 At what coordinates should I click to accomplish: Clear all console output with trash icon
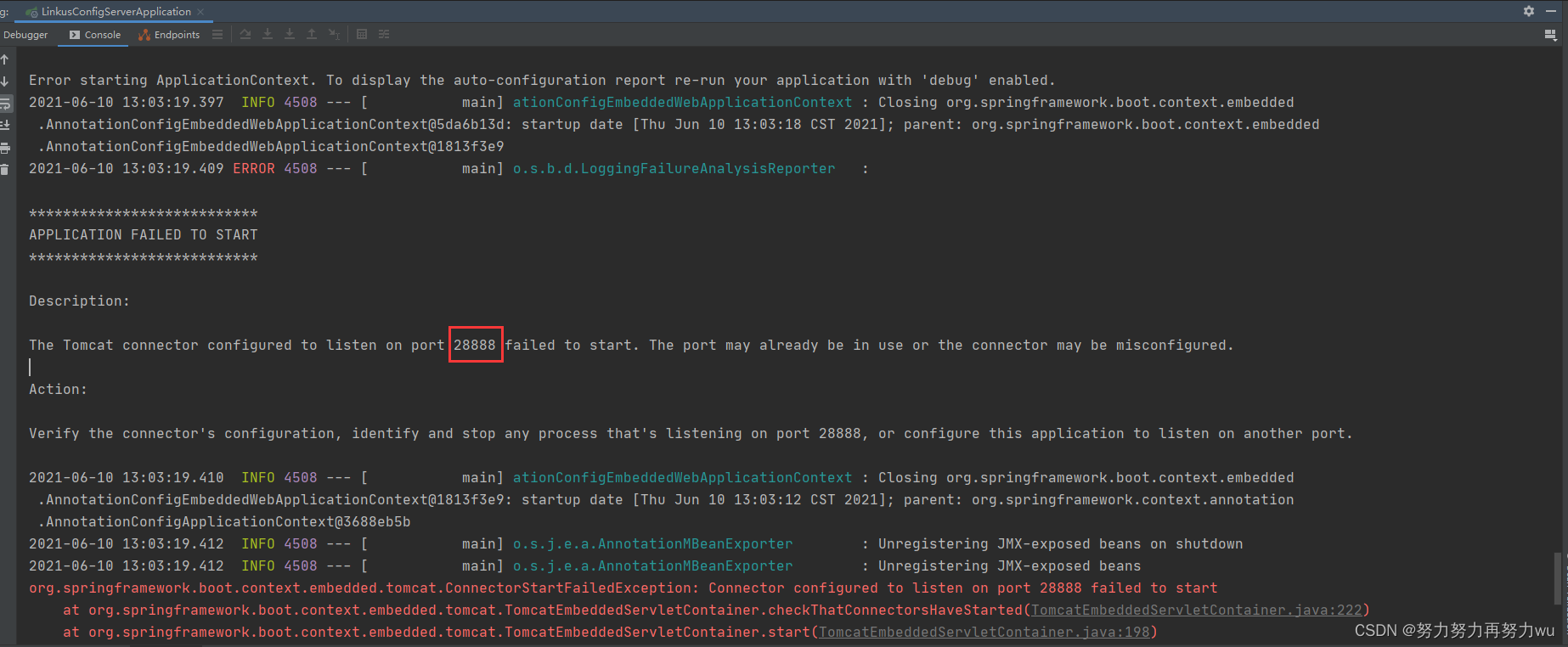[x=5, y=170]
